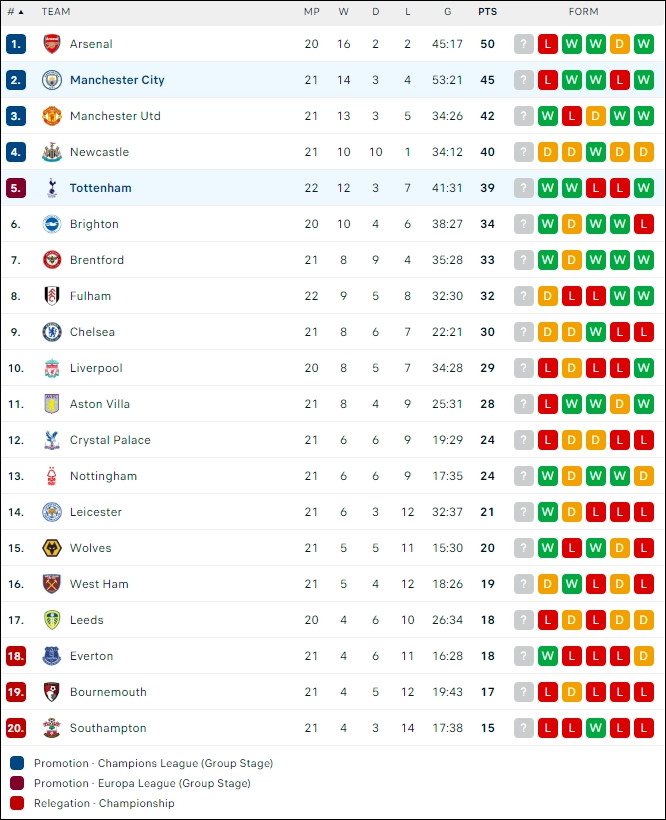Select the West Ham crest icon
Screen dimensions: 666x820
click(x=52, y=584)
